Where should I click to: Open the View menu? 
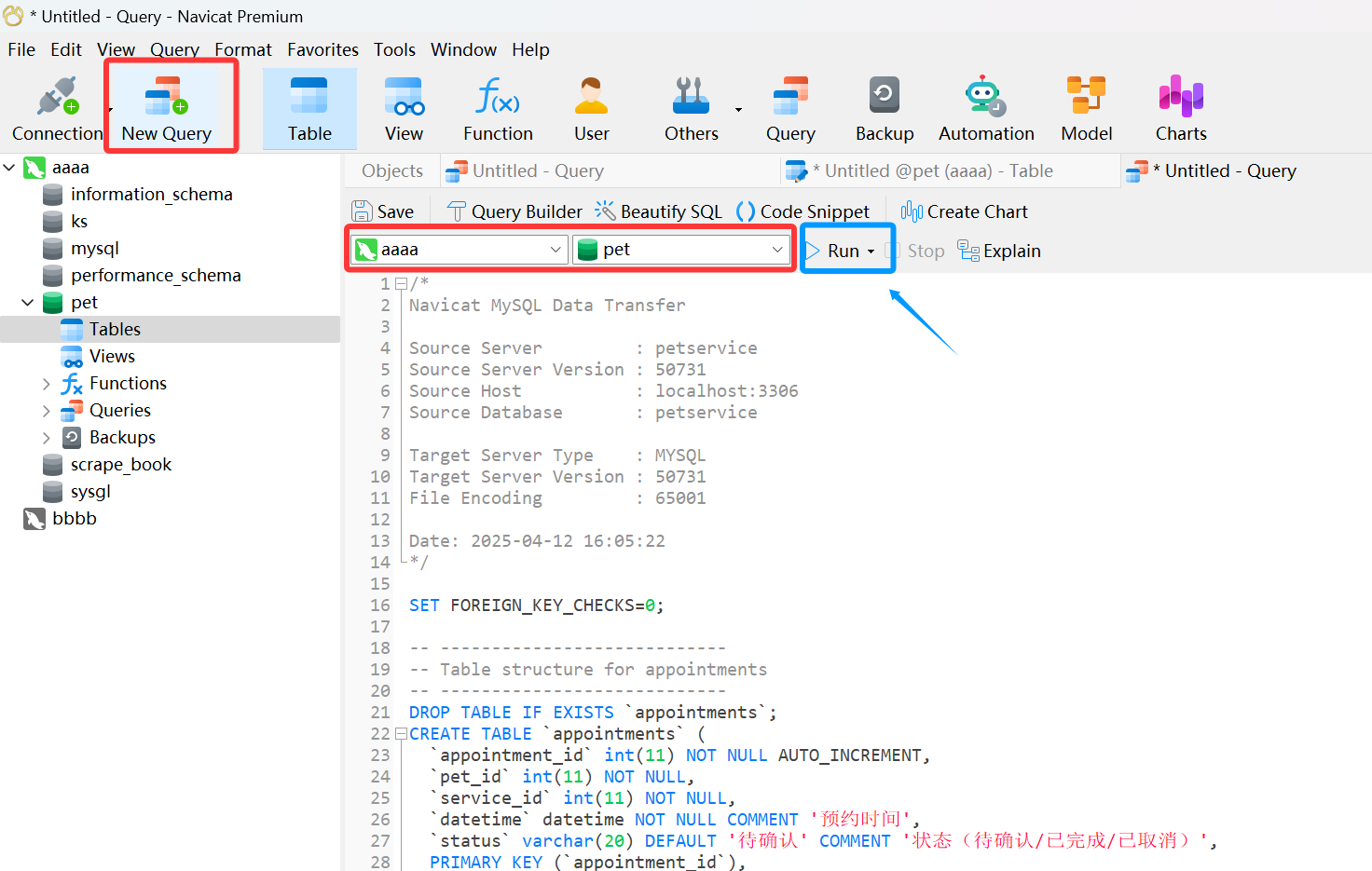(116, 49)
